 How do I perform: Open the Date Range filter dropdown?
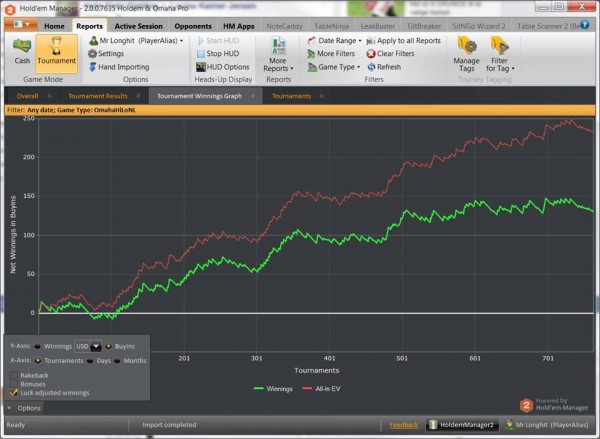click(x=335, y=41)
